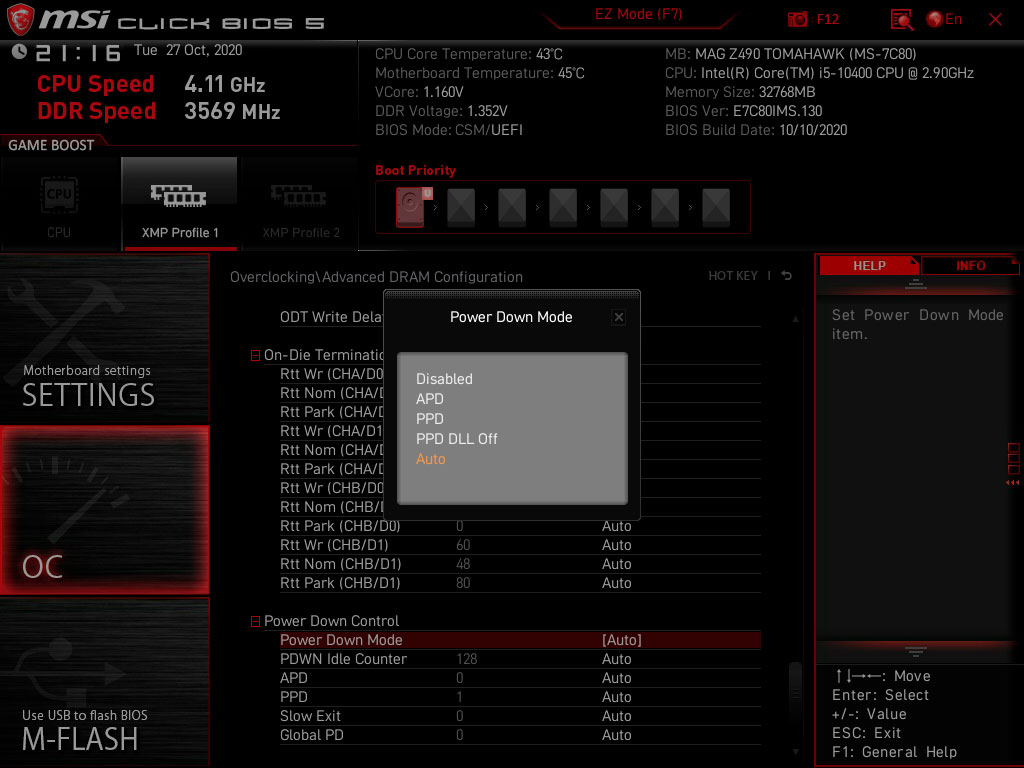
Task: Open the Power Down Mode [Auto] value
Action: tap(622, 640)
